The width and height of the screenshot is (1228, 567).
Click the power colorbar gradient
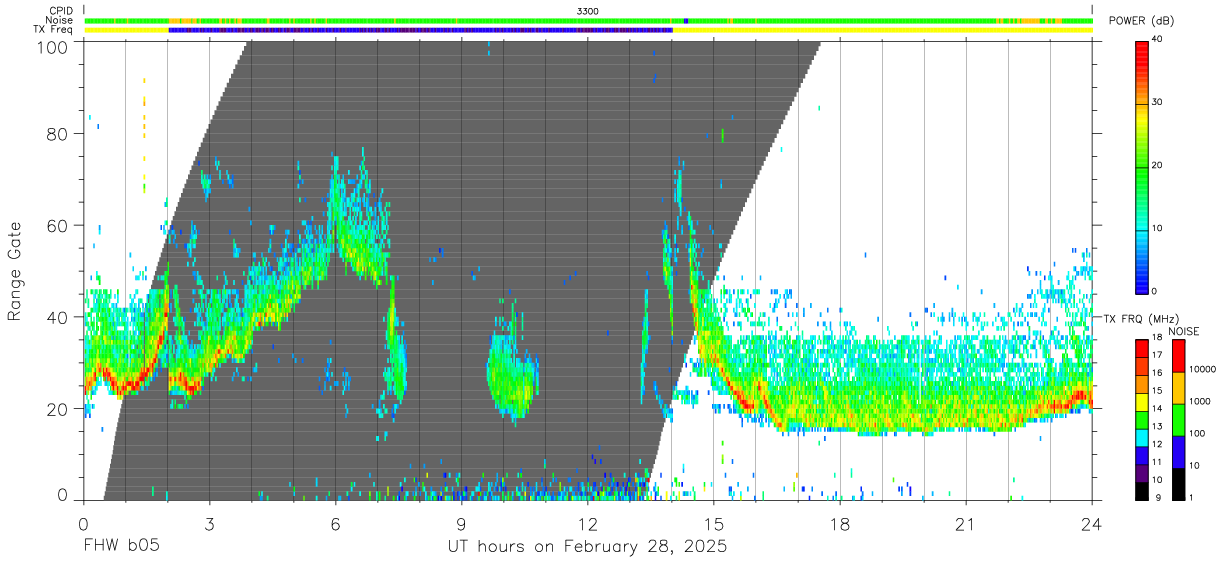(x=1143, y=166)
